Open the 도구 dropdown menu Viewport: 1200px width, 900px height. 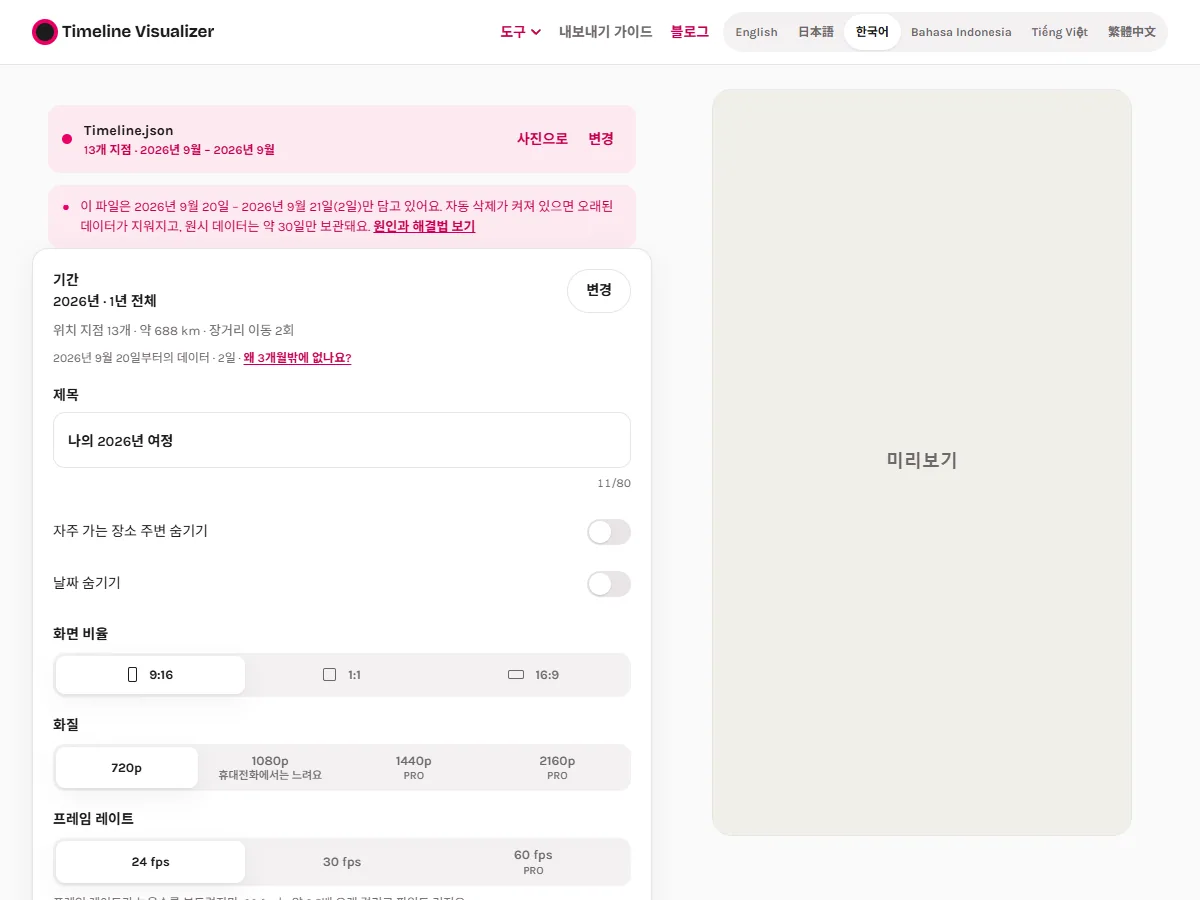521,32
